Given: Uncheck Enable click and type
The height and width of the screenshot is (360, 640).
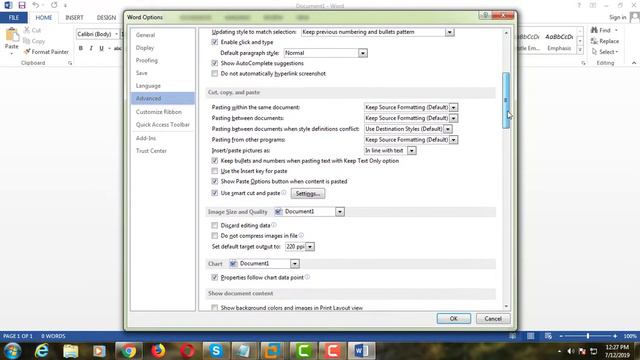Looking at the screenshot, I should [215, 42].
